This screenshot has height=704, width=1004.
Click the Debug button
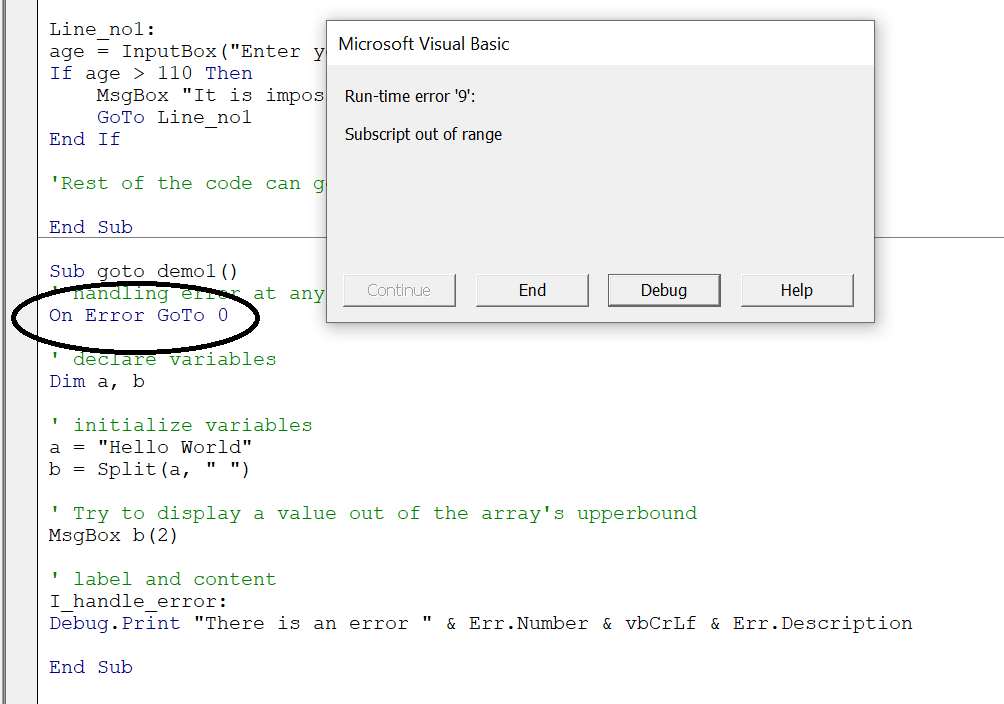coord(664,290)
